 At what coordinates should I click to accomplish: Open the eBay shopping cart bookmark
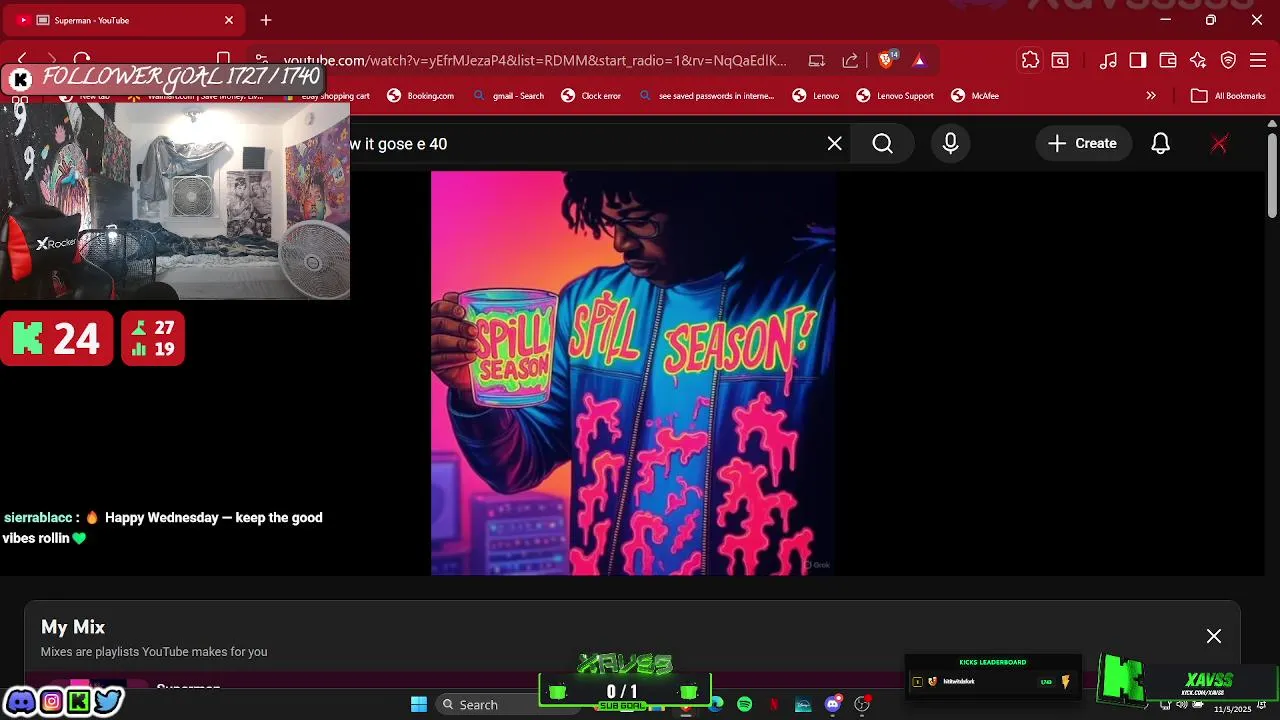click(326, 96)
